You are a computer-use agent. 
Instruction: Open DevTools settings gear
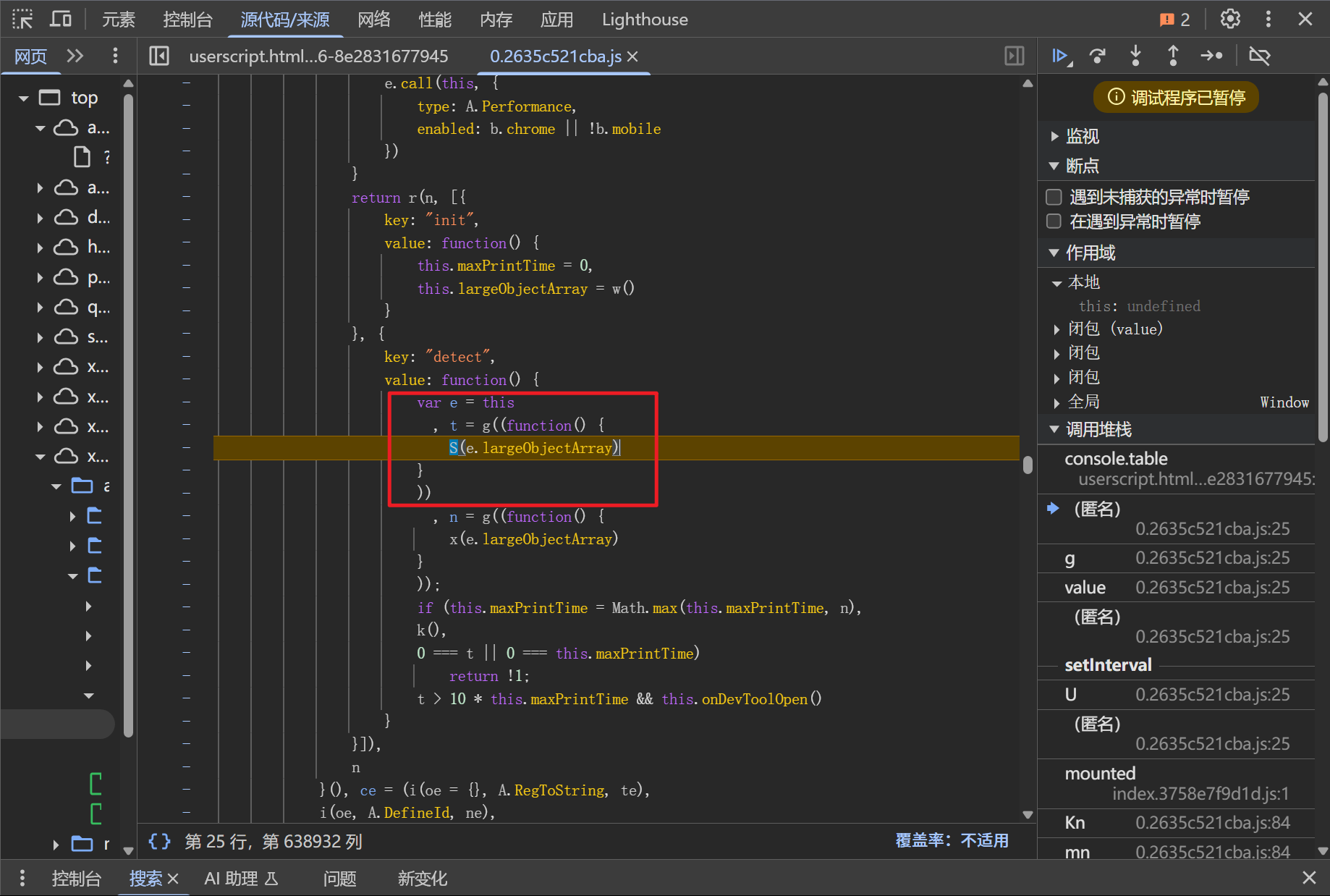coord(1230,19)
